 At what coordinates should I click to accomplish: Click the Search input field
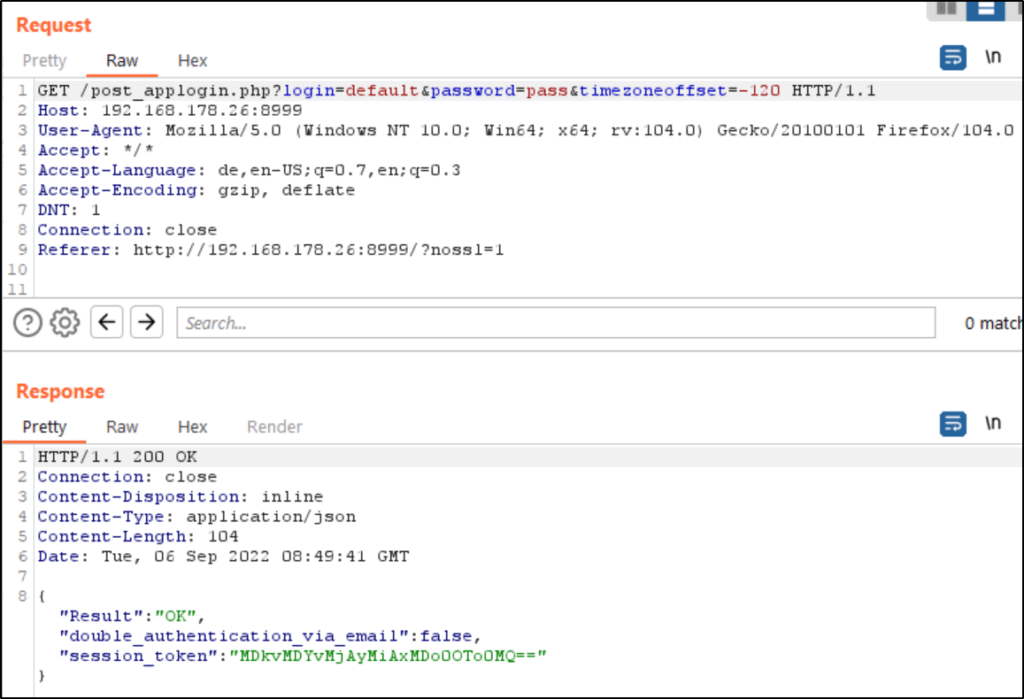pos(555,323)
